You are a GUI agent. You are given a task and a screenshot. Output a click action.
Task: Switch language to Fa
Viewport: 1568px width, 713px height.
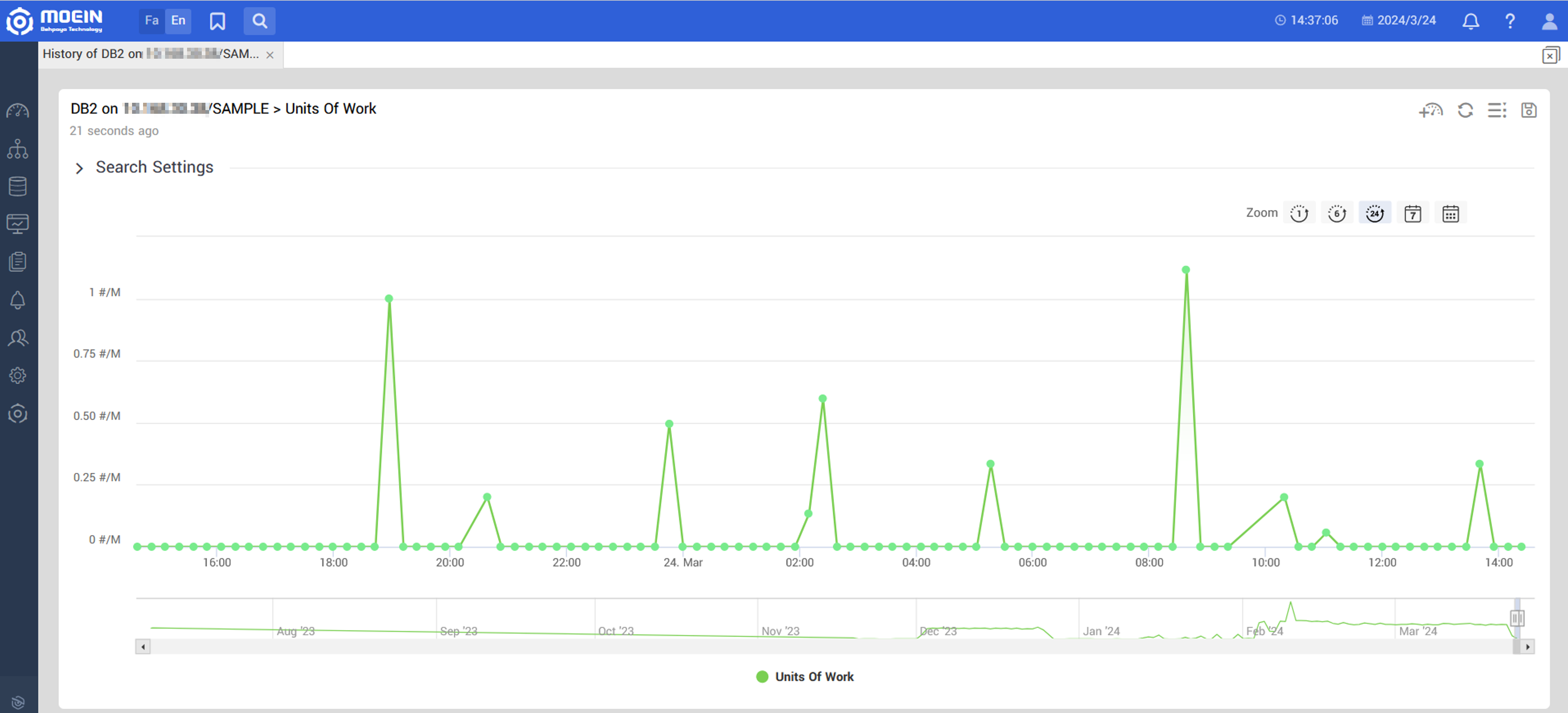(x=151, y=20)
